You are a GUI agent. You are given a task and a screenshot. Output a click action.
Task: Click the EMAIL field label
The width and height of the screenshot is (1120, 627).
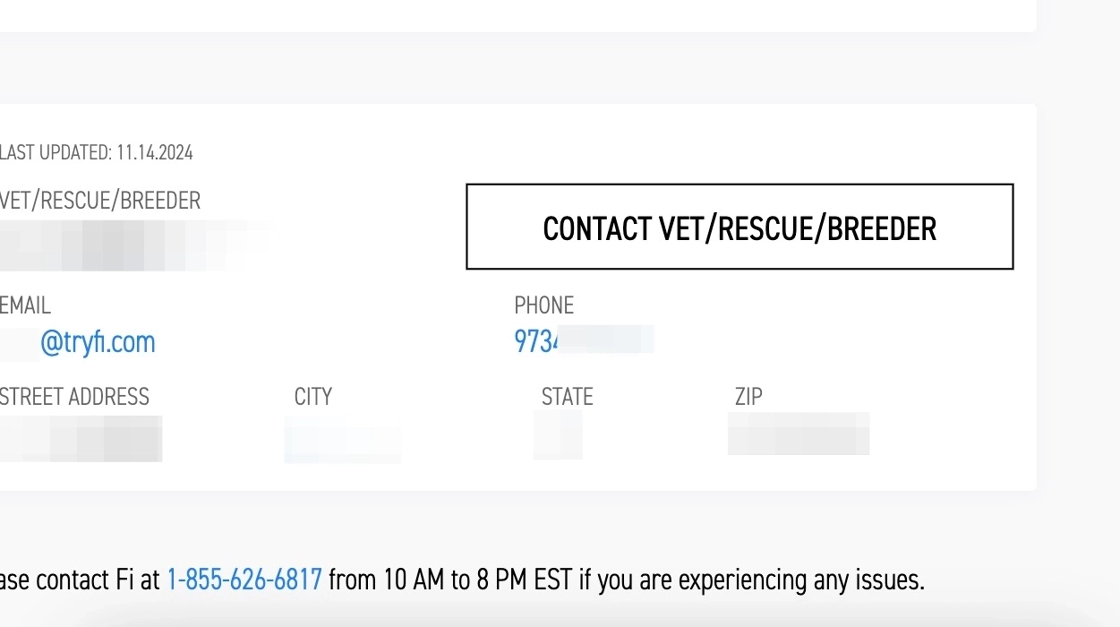click(x=25, y=305)
